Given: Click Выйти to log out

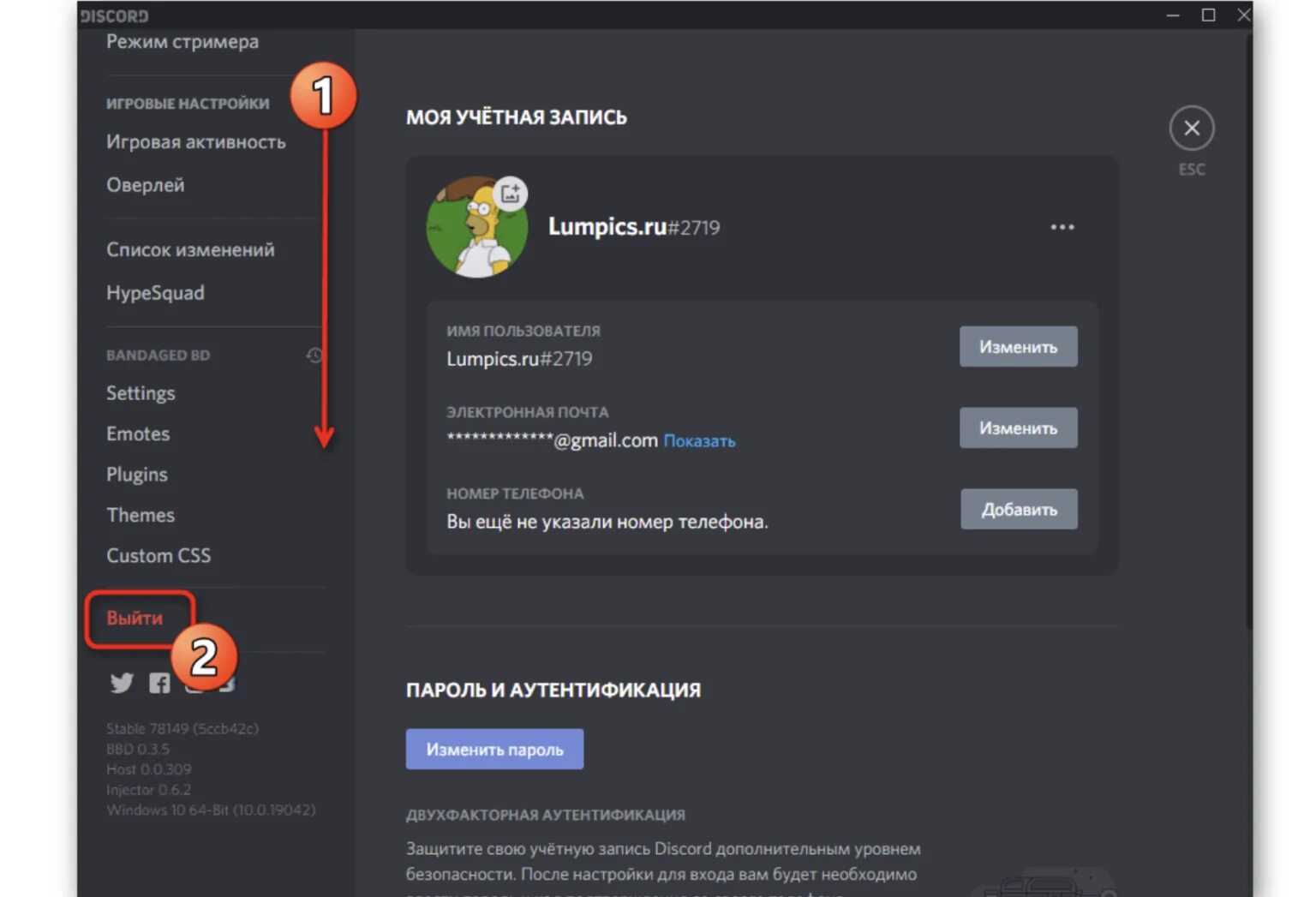Looking at the screenshot, I should pos(135,618).
